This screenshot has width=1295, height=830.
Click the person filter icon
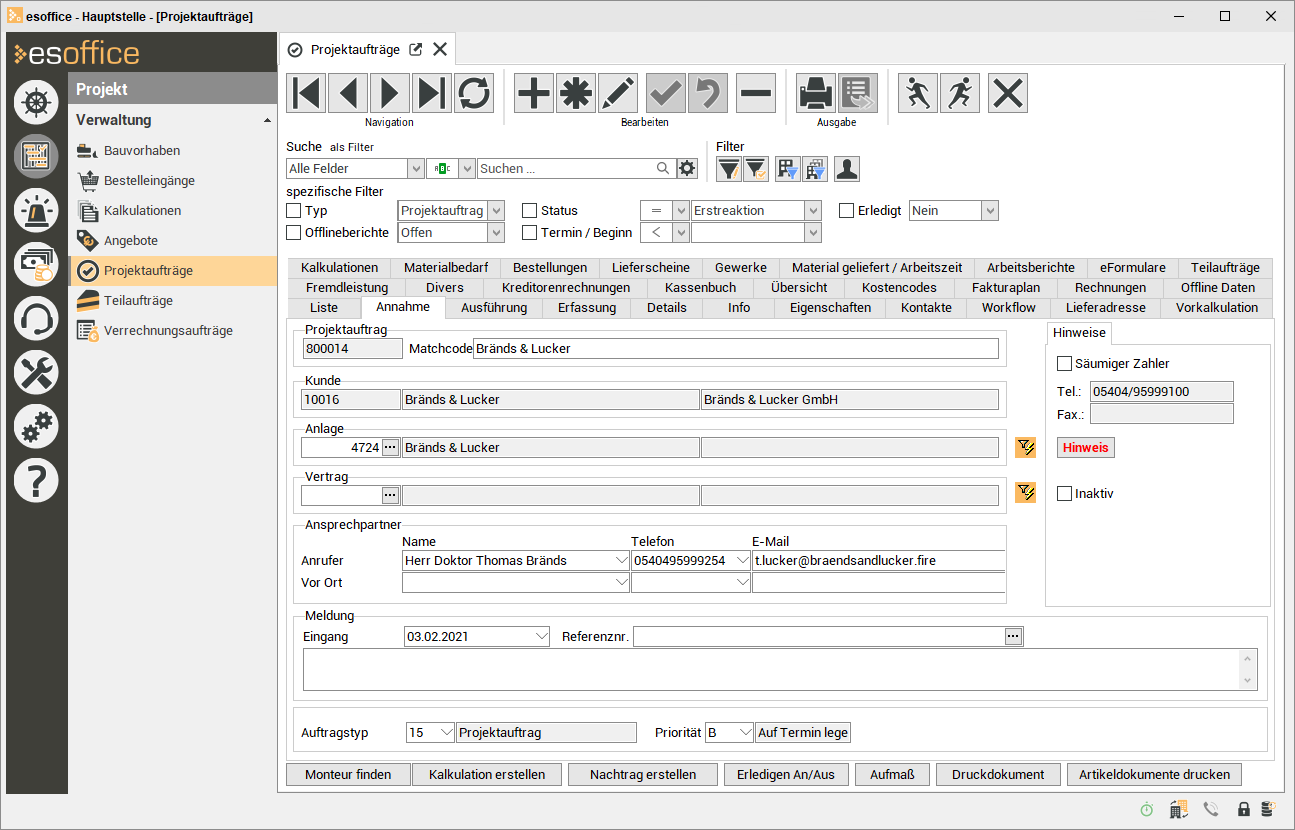point(847,169)
